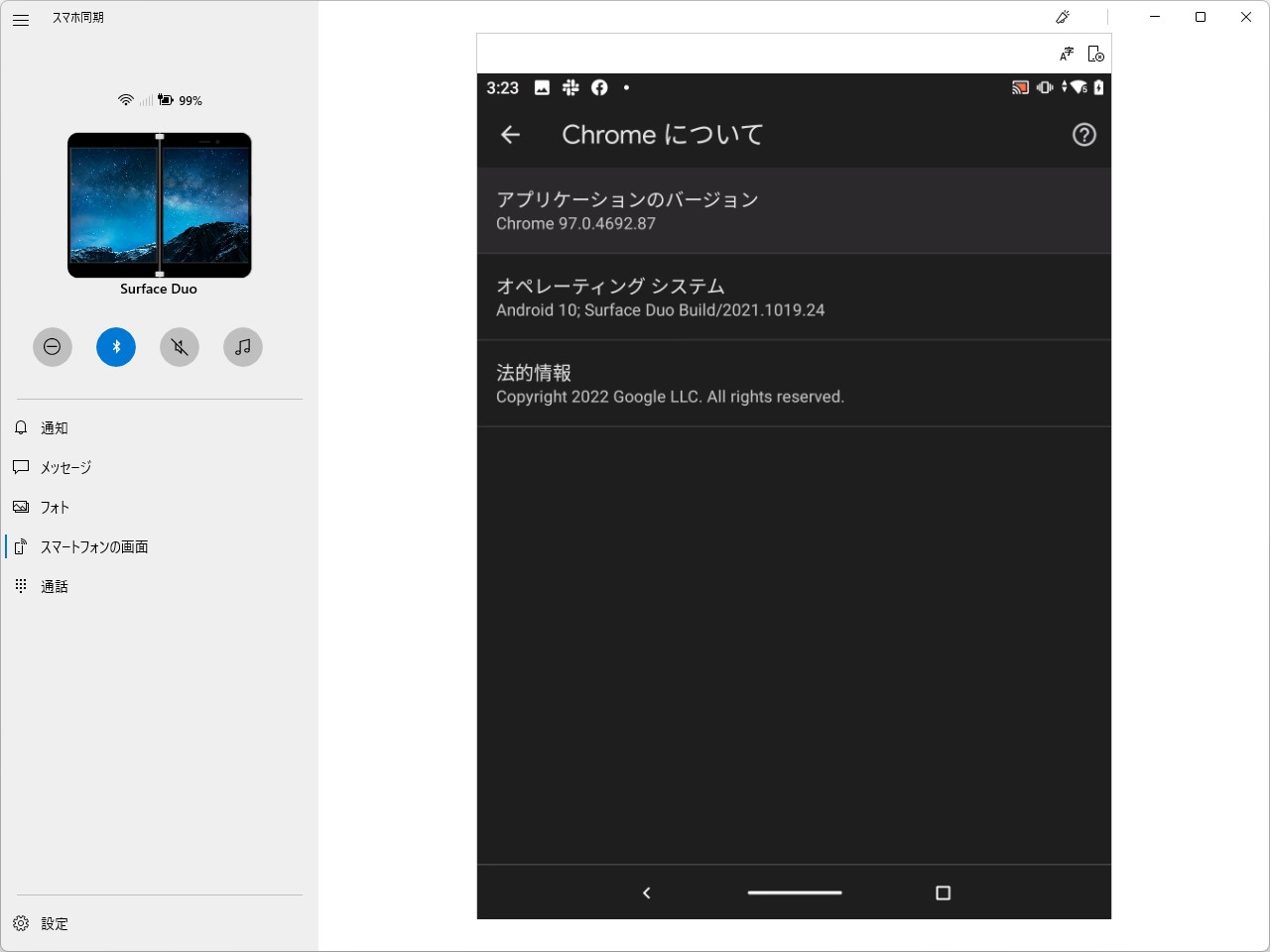1270x952 pixels.
Task: Click the square recents button in the Android navigation bar
Action: pyautogui.click(x=942, y=892)
